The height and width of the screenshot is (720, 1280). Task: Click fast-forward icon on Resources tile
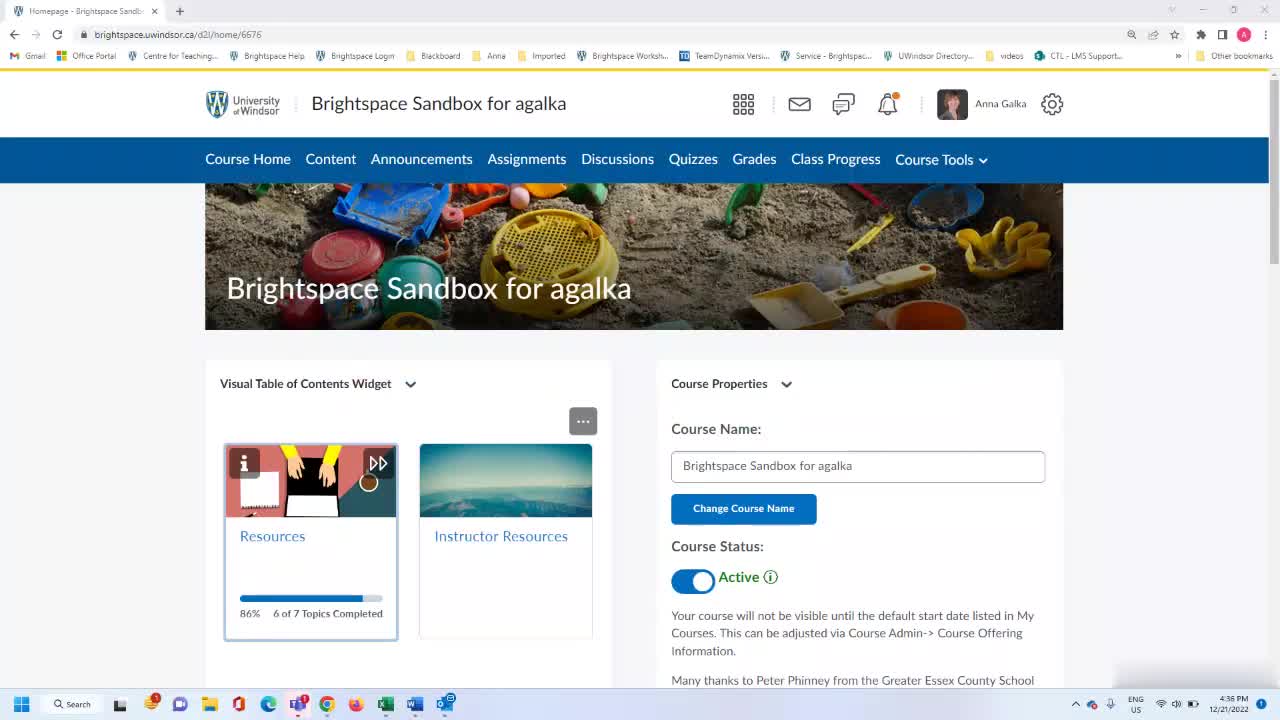[x=378, y=463]
